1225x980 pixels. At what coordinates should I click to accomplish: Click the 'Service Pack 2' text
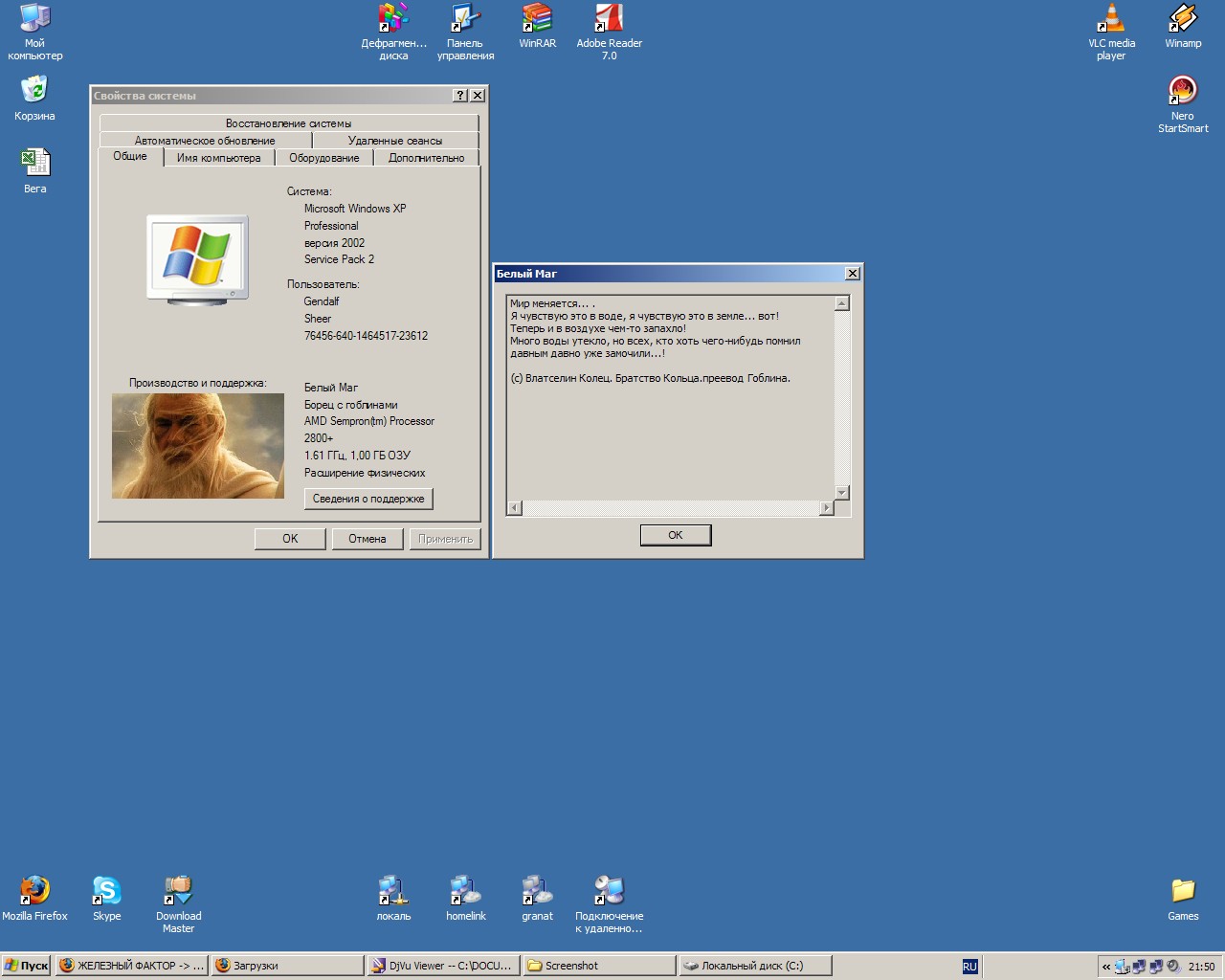point(339,259)
